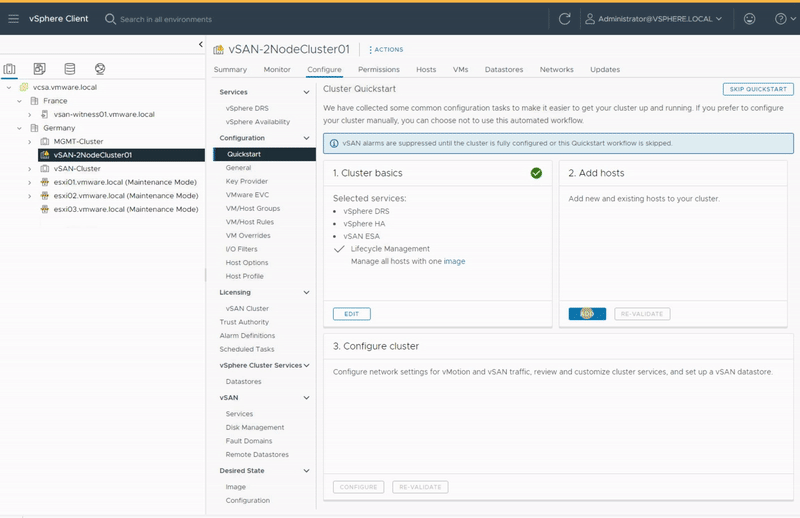Open the Lifecycle Management image link
Viewport: 800px width, 518px height.
click(x=454, y=261)
